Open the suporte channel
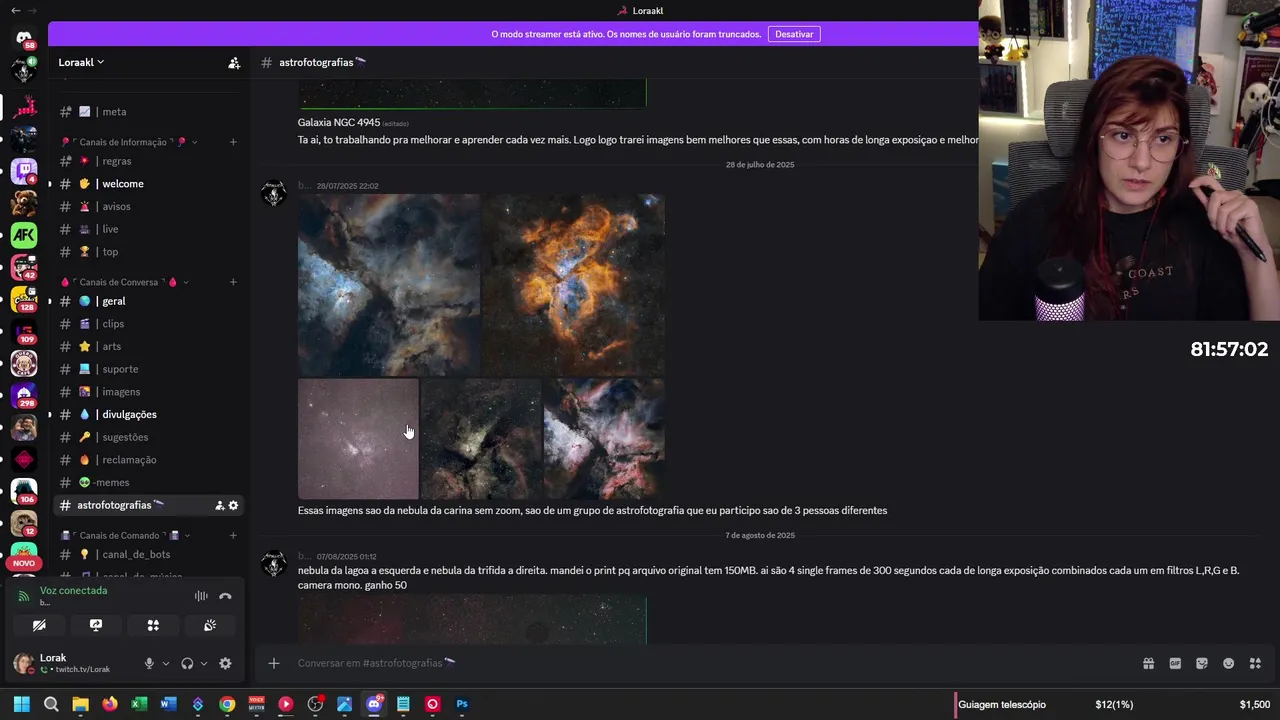Screen dimensions: 1280x720 click(x=147, y=369)
